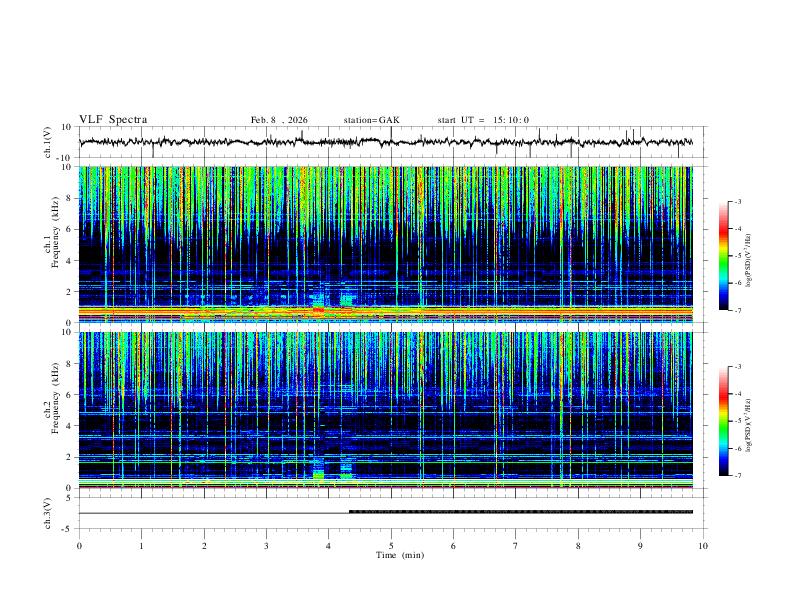Click the "Time (min)" x-axis label
The image size is (792, 612).
(400, 555)
